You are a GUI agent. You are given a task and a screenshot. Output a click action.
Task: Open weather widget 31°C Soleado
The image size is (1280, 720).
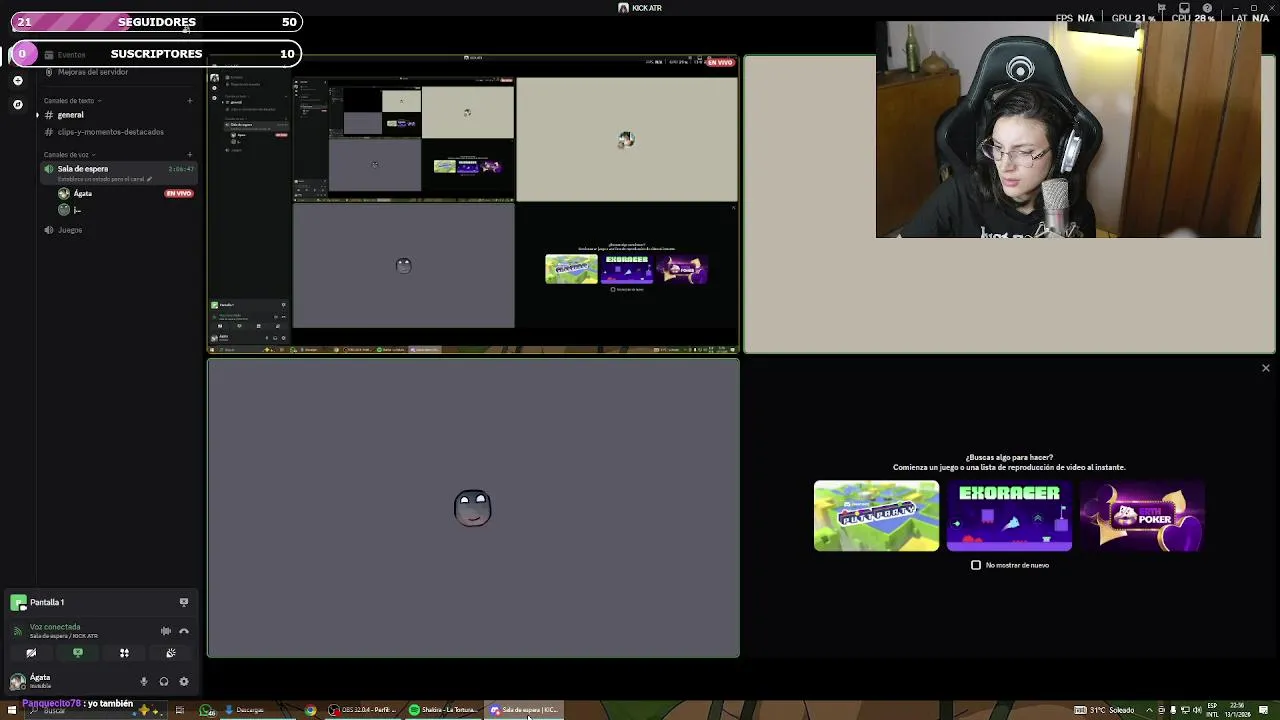tap(1106, 710)
